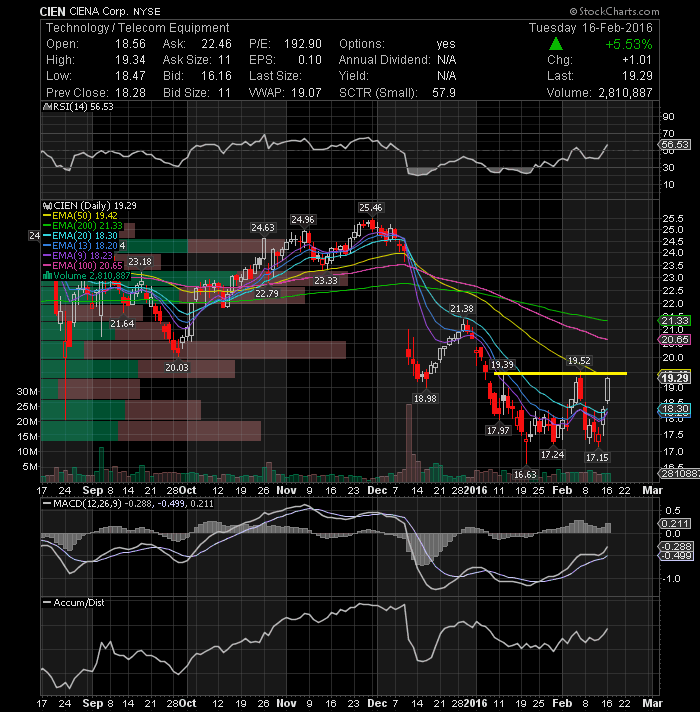Click the Ask price 22.46
Viewport: 700px width, 712px height.
217,44
